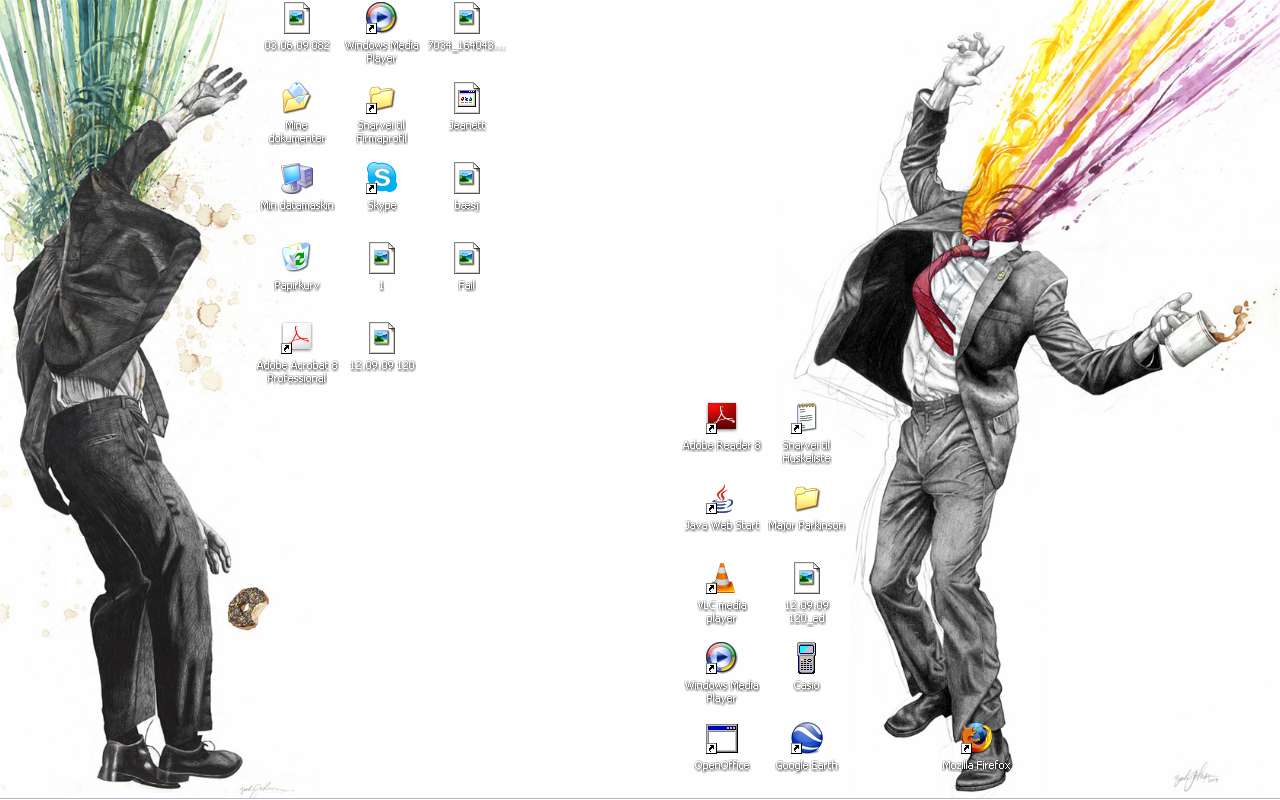Select the Google Earth shortcut
1280x800 pixels.
tap(806, 738)
